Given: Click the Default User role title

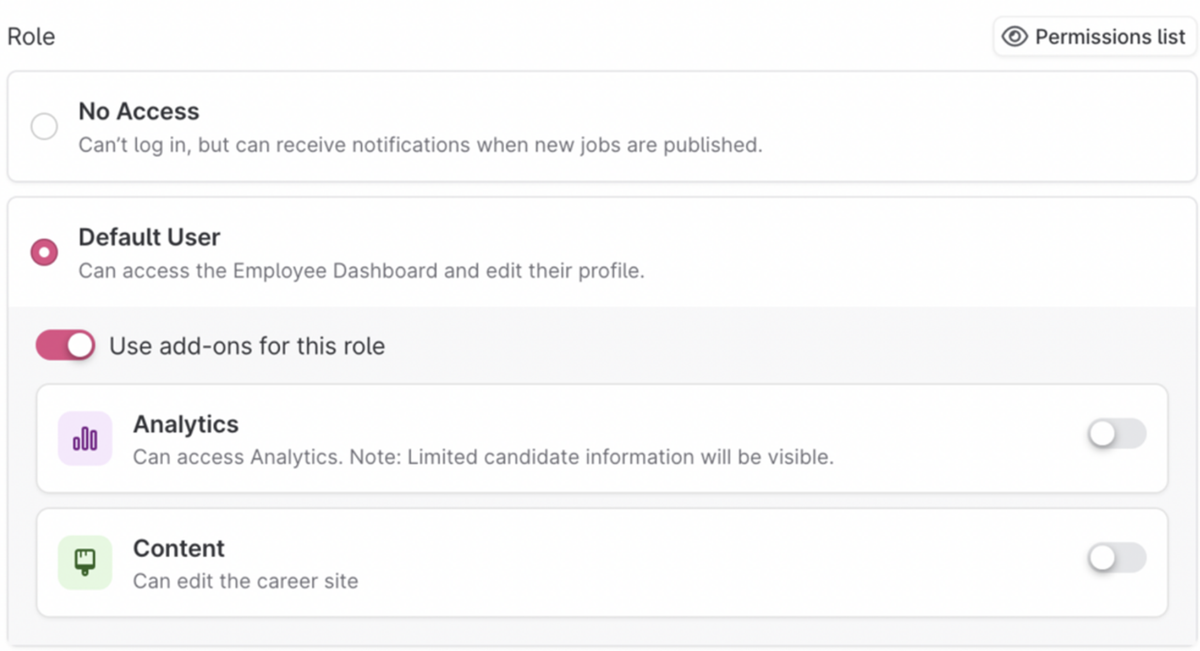Looking at the screenshot, I should 149,237.
